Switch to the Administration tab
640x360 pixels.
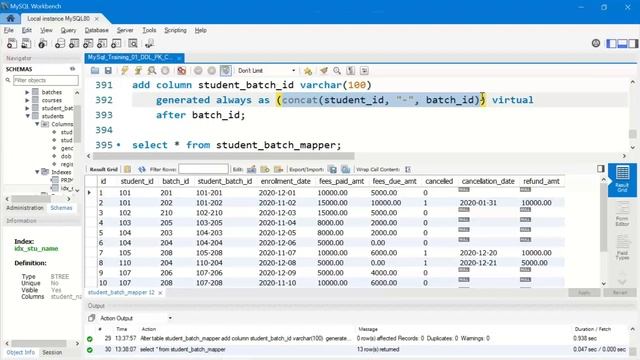(24, 208)
